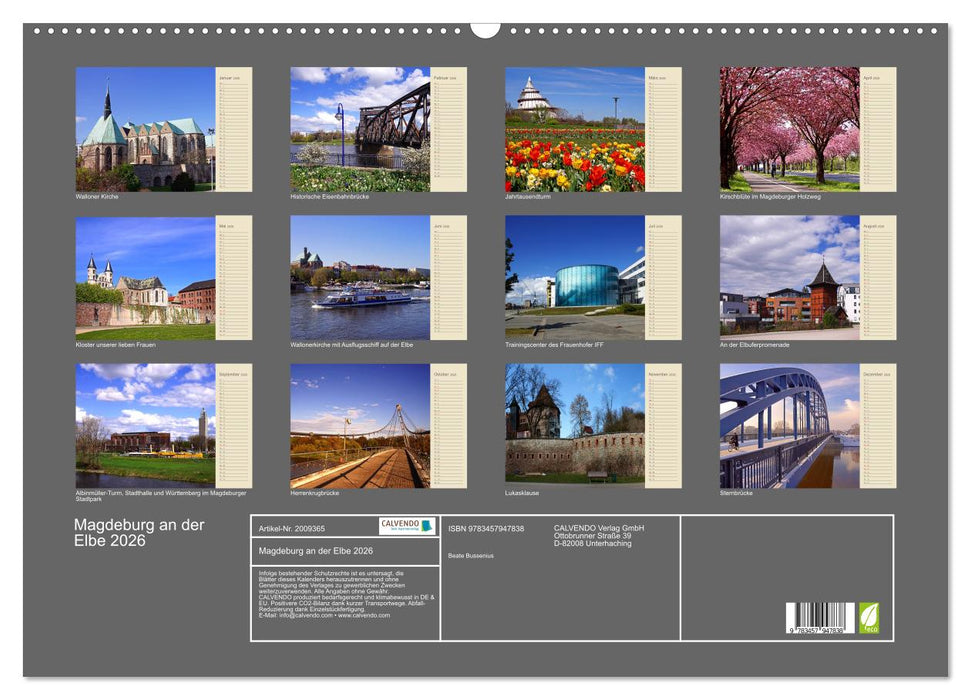Screen dimensions: 971x700
Task: Click the Artikel-Nr. 2009365 text
Action: pyautogui.click(x=292, y=528)
